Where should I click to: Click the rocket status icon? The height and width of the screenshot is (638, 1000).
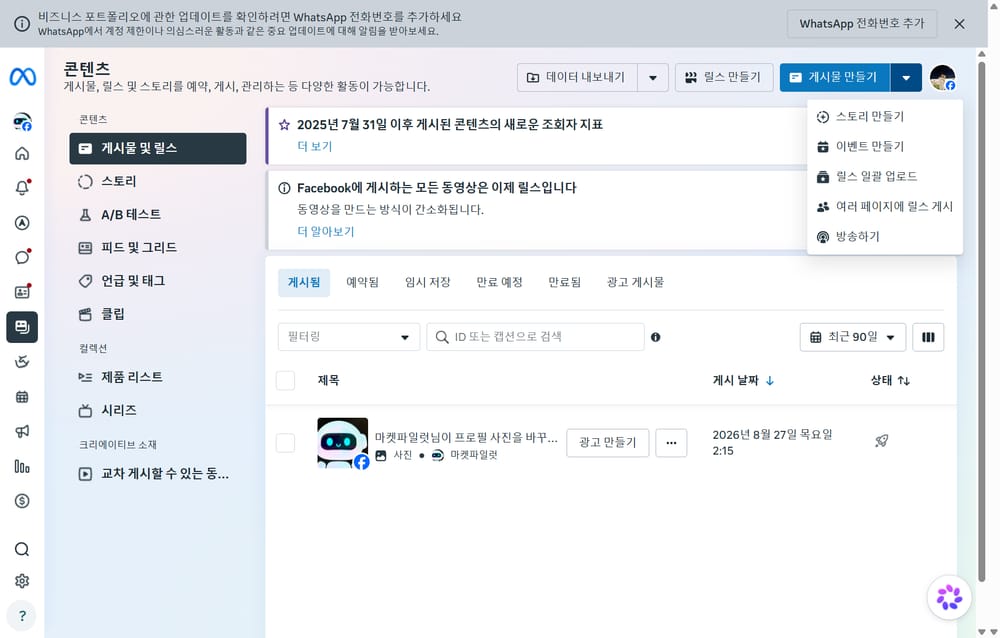click(x=882, y=440)
